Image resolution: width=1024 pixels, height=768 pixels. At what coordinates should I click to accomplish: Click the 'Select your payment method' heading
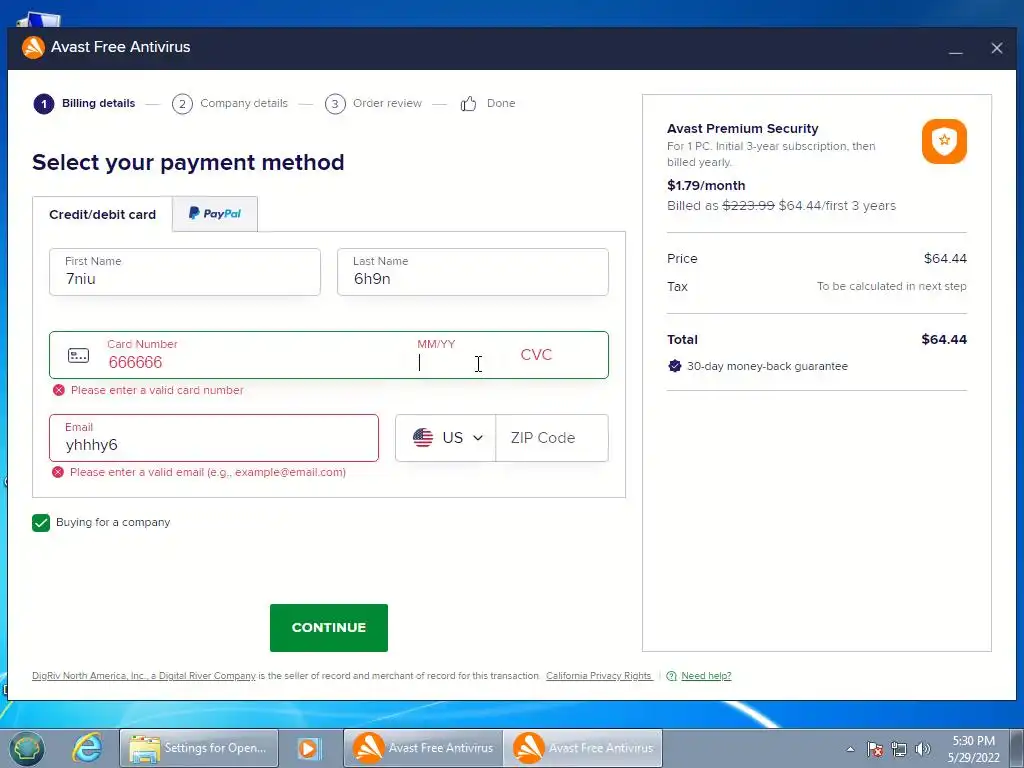(x=188, y=162)
